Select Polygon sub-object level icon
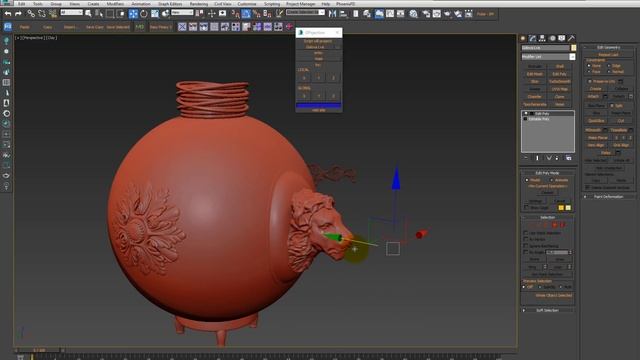This screenshot has height=360, width=640. tap(554, 225)
